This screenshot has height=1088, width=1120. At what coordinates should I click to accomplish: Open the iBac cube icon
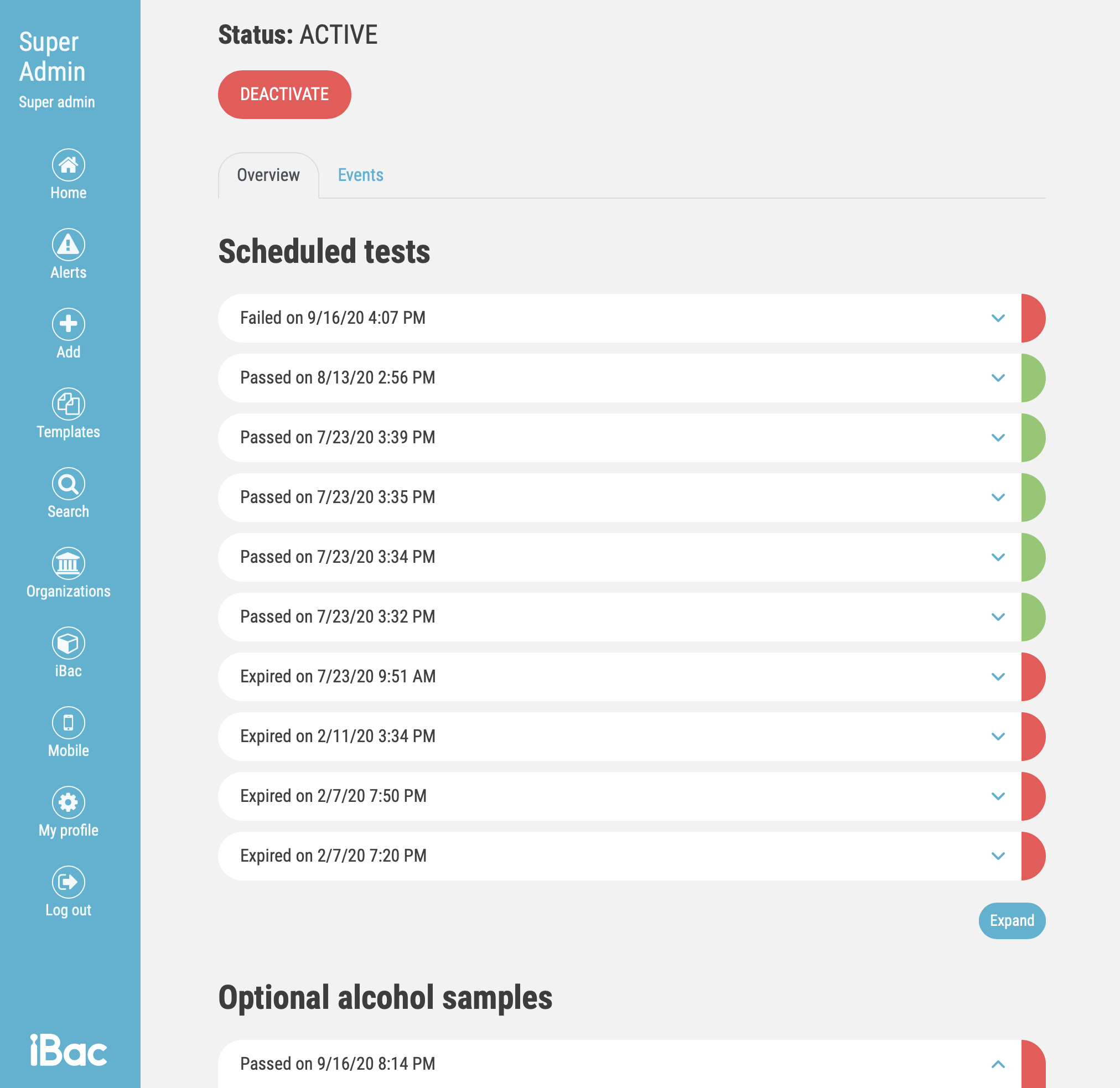click(x=69, y=643)
